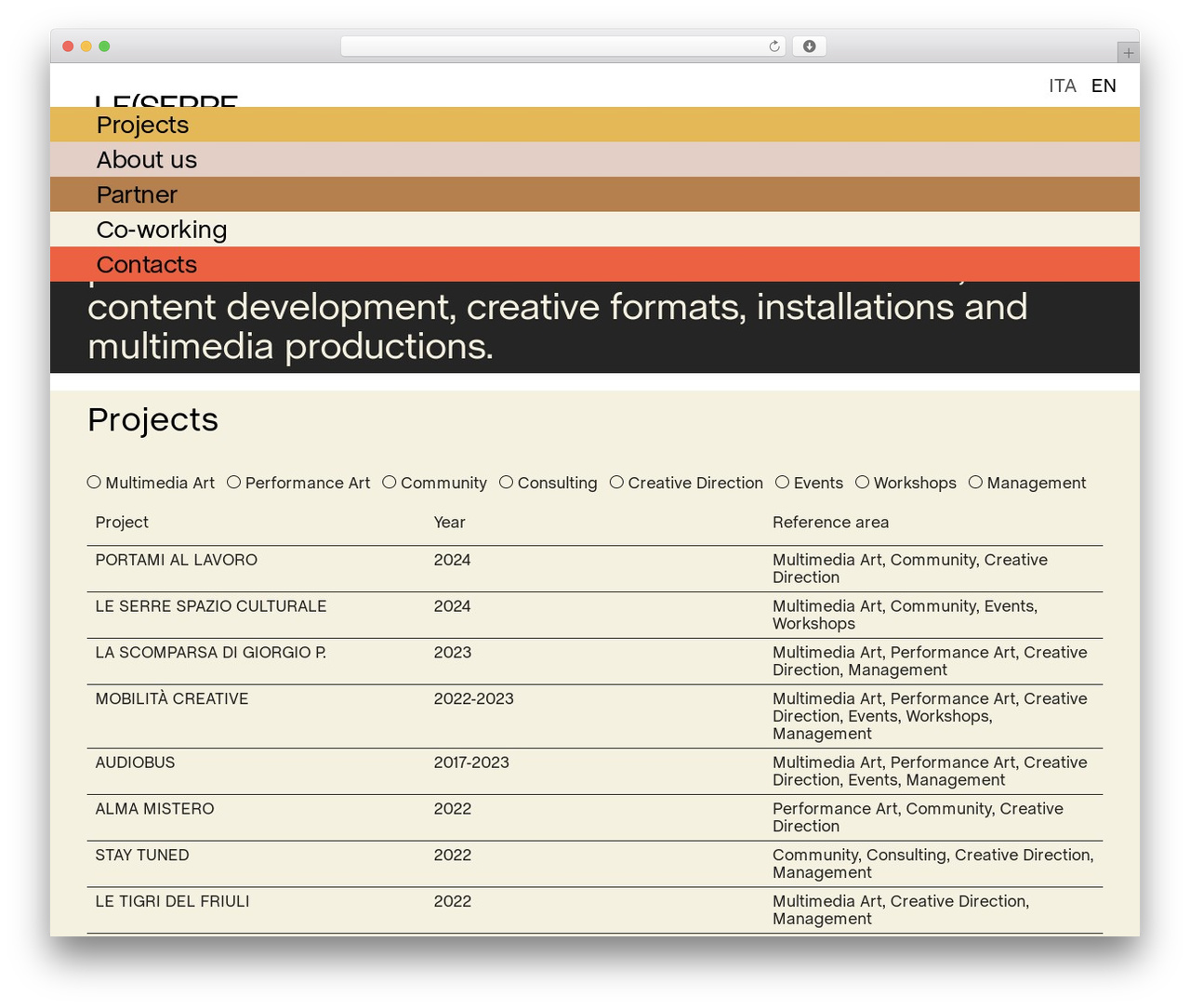The height and width of the screenshot is (1008, 1190).
Task: Select the Management filter radio button
Action: (975, 482)
